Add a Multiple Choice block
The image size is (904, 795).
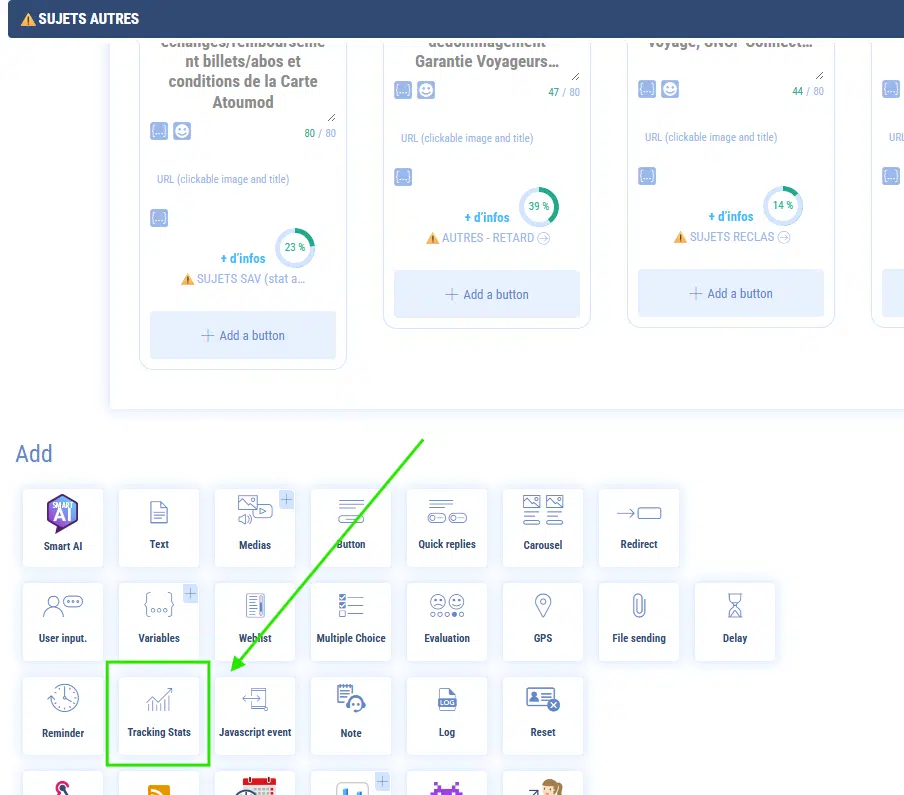click(x=351, y=621)
